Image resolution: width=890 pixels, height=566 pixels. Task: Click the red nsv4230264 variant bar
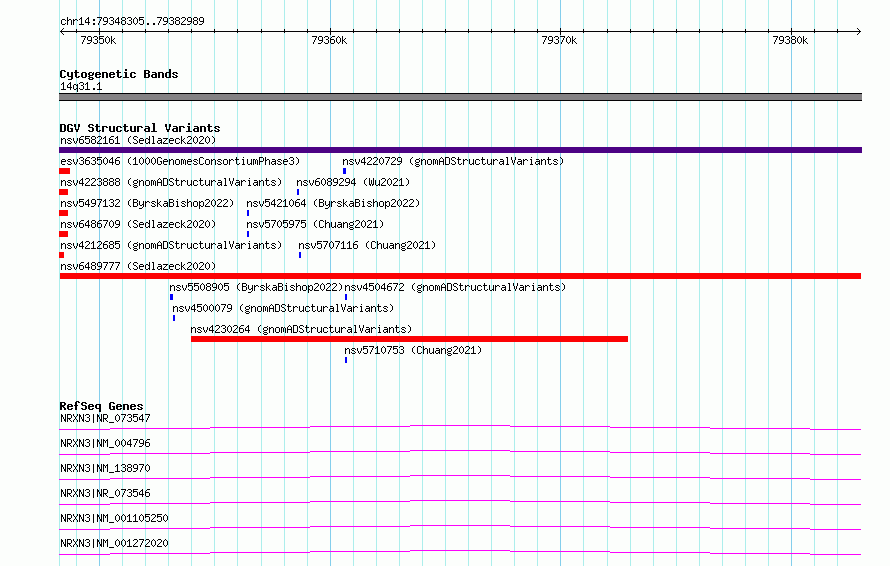coord(409,339)
